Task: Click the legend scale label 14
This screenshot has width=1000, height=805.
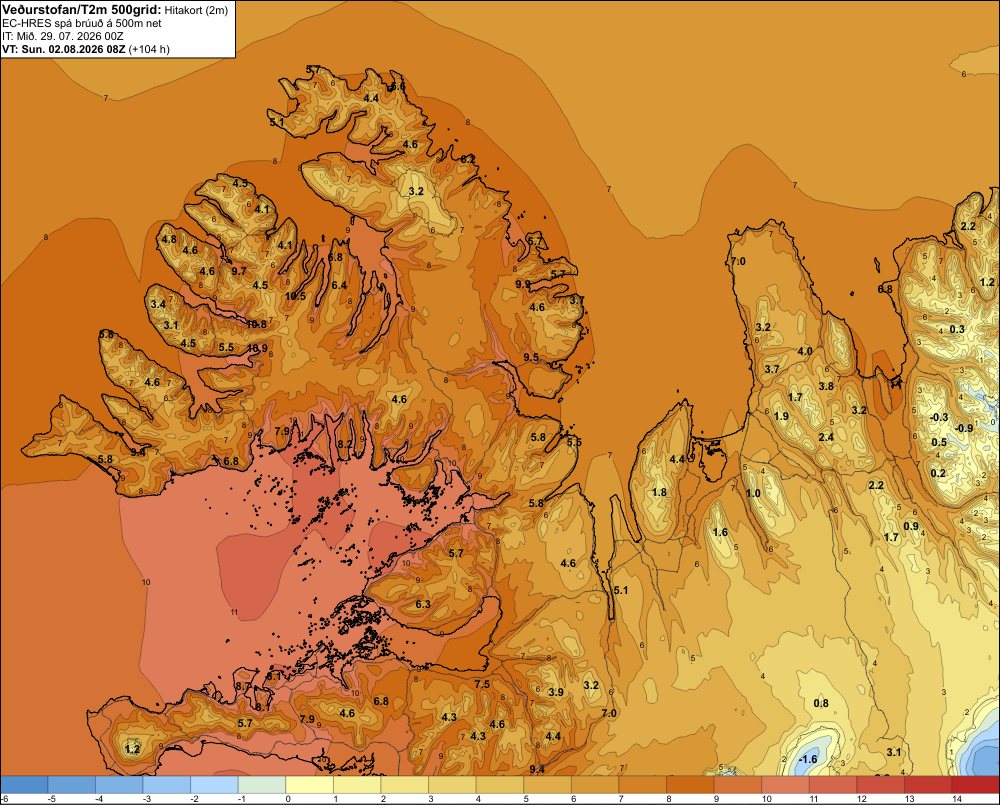Action: pos(957,799)
